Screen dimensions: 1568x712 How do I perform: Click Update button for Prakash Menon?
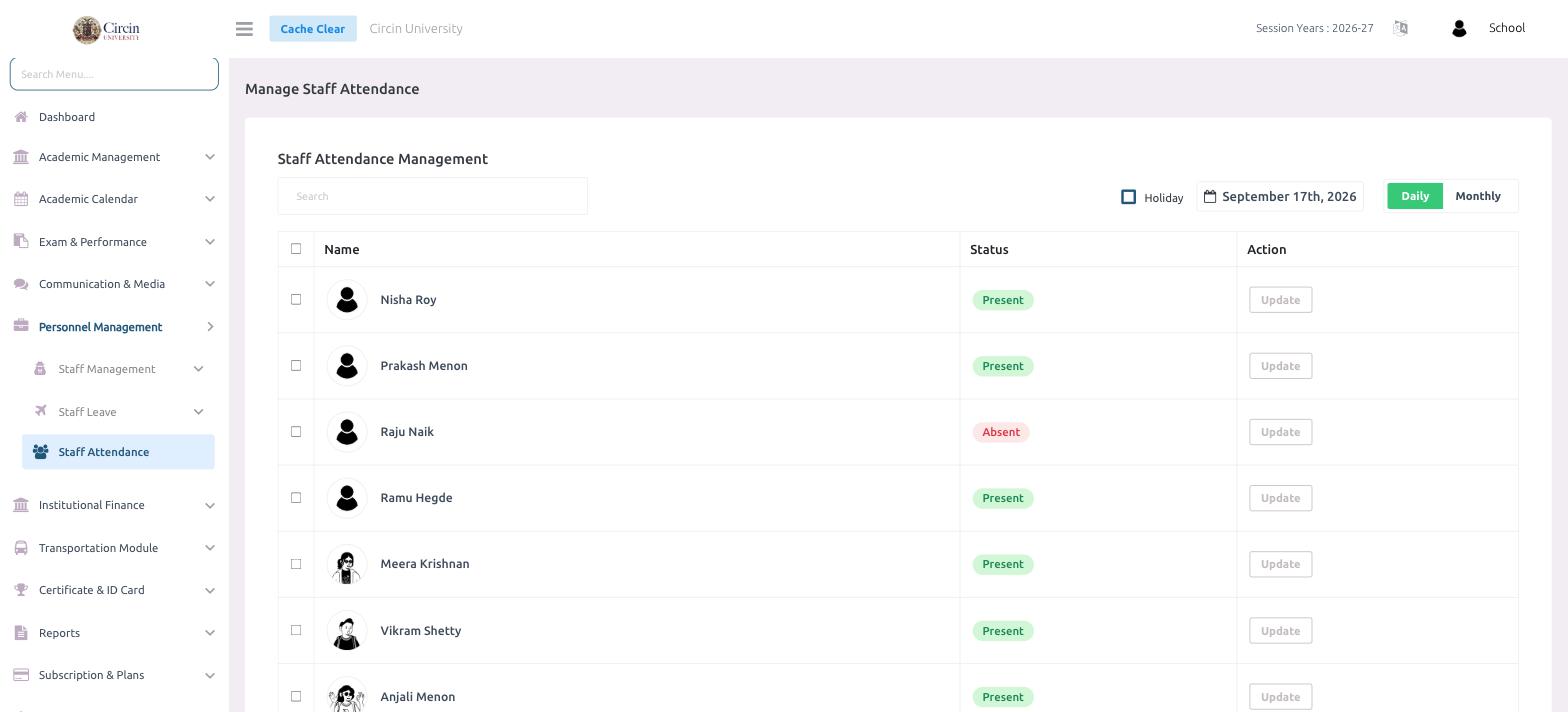pos(1280,366)
